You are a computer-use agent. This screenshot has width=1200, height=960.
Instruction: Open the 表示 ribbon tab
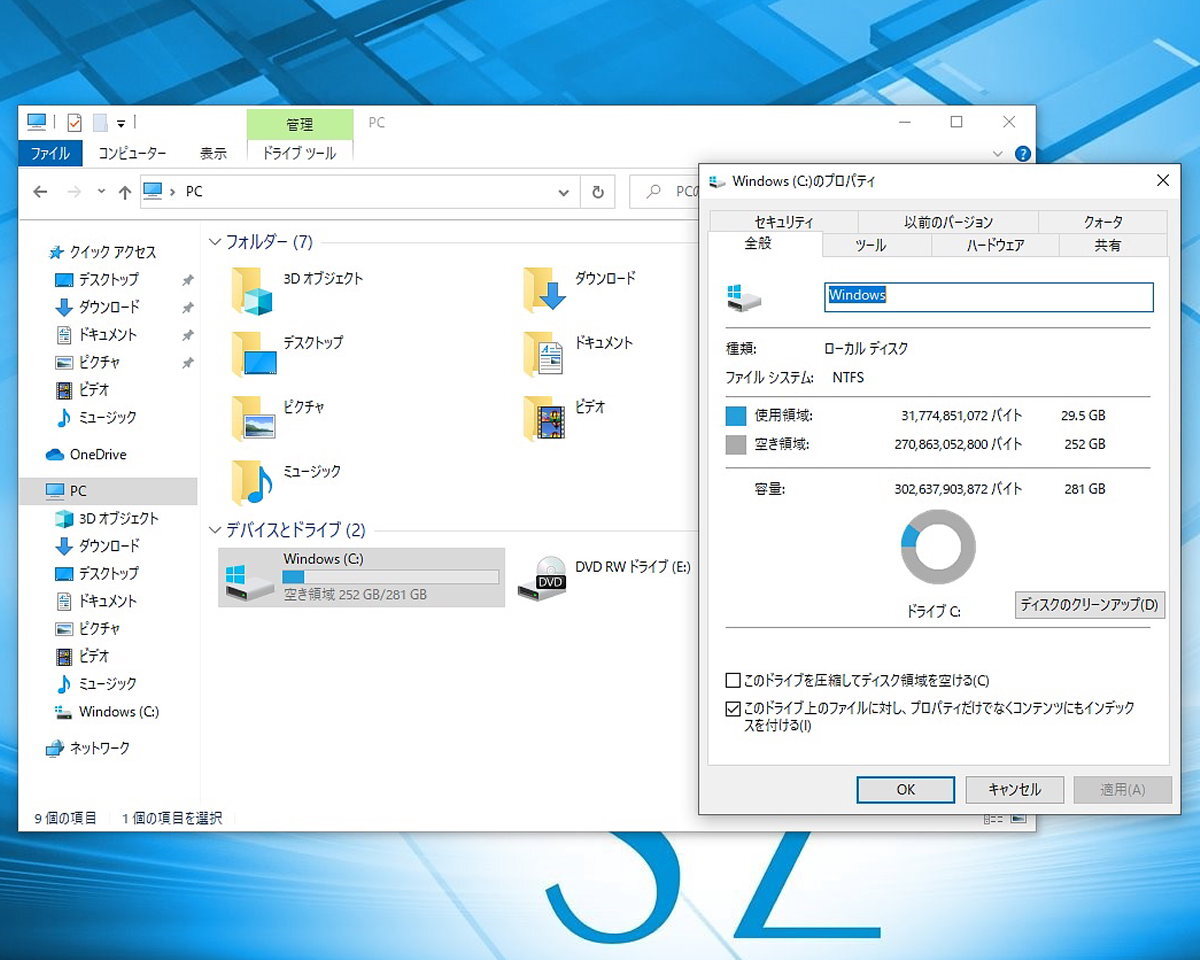coord(213,153)
